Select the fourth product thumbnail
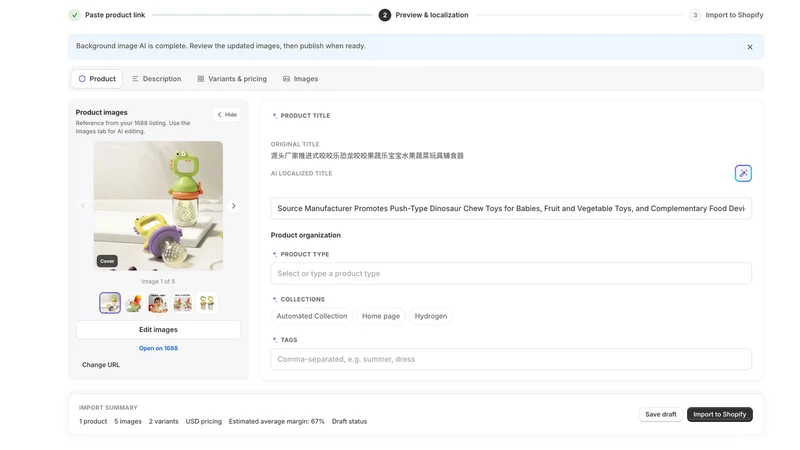The height and width of the screenshot is (450, 800). coord(183,303)
